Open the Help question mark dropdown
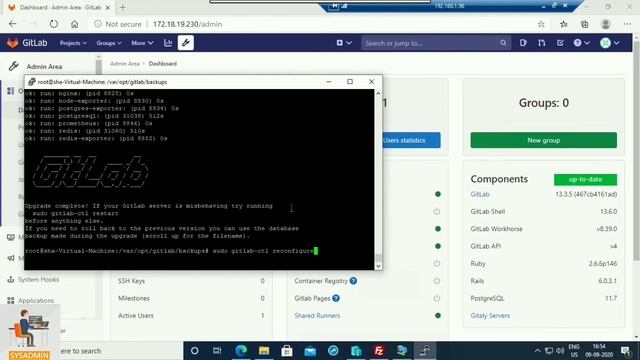 tap(581, 43)
